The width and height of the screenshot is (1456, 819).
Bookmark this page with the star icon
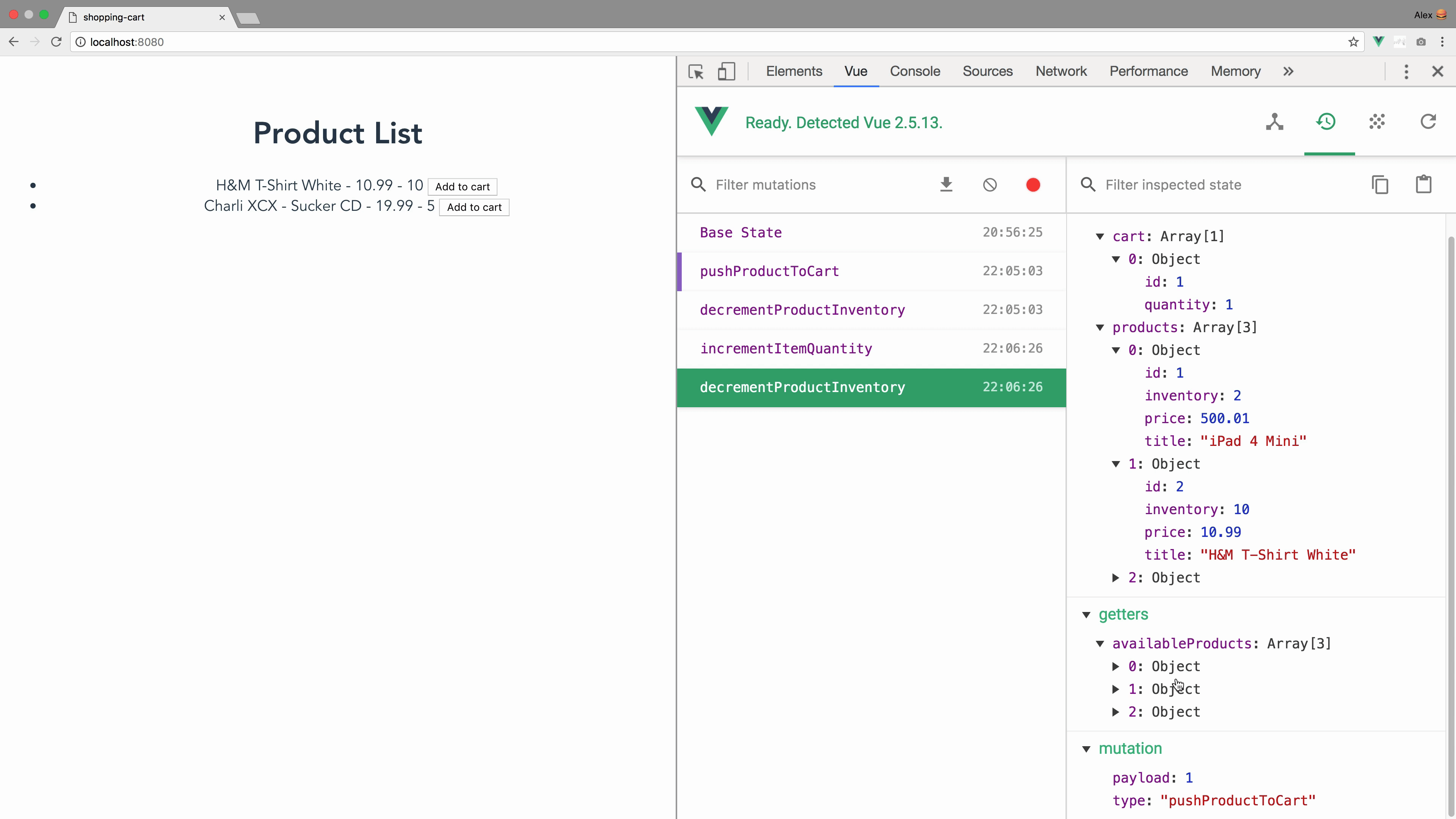[1353, 42]
